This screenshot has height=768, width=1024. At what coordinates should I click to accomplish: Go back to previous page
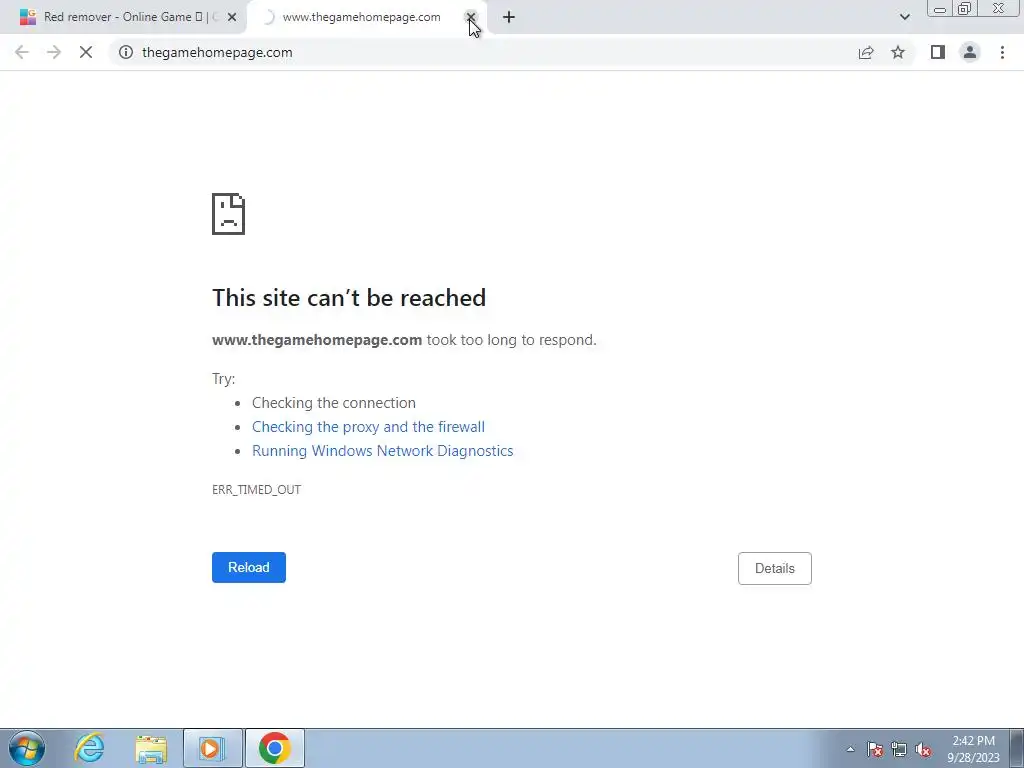22,52
